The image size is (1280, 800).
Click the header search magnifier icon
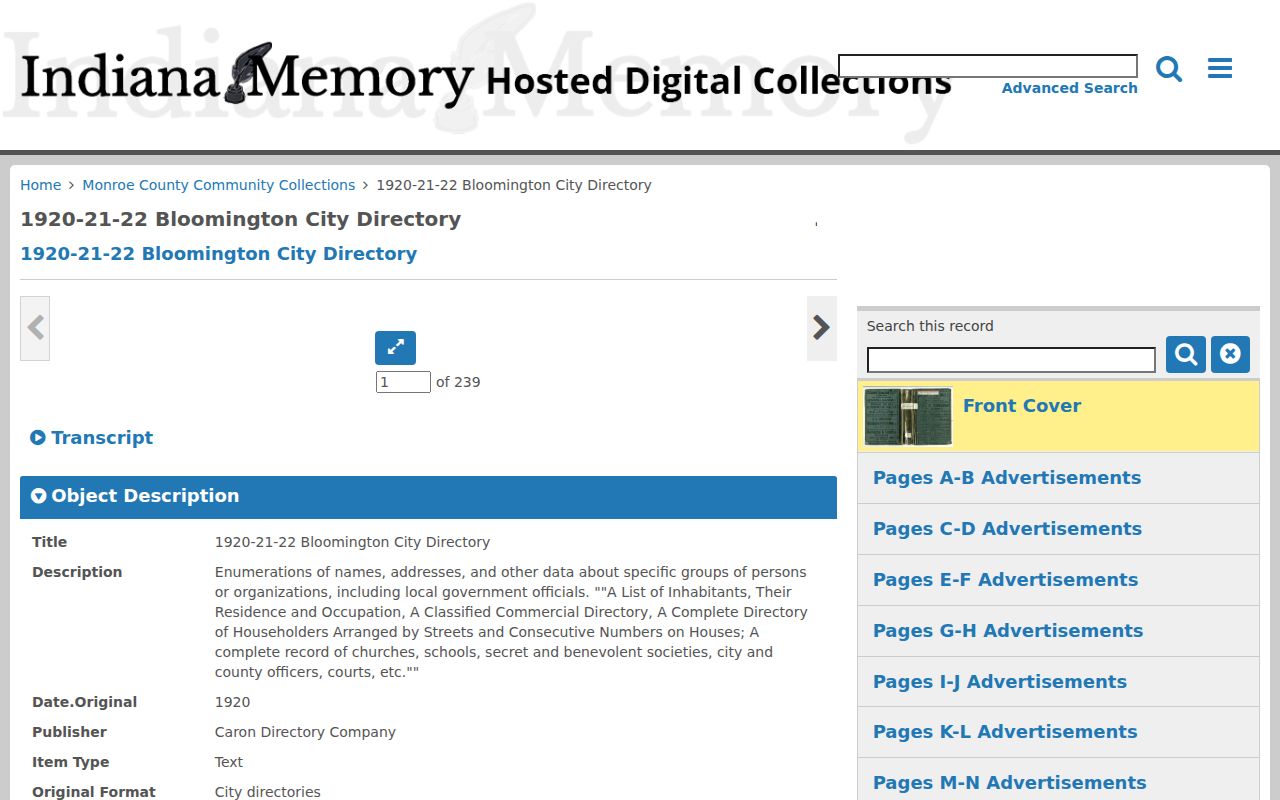pyautogui.click(x=1169, y=69)
